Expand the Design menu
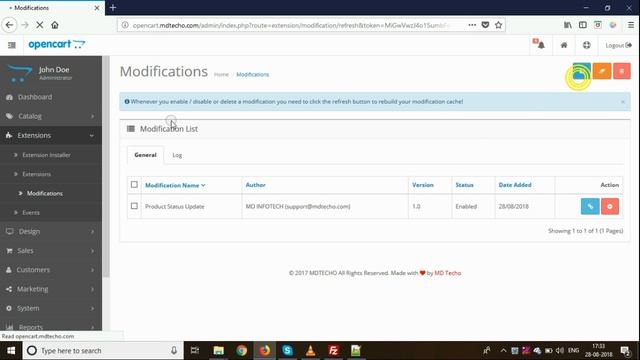Image resolution: width=640 pixels, height=360 pixels. 51,231
